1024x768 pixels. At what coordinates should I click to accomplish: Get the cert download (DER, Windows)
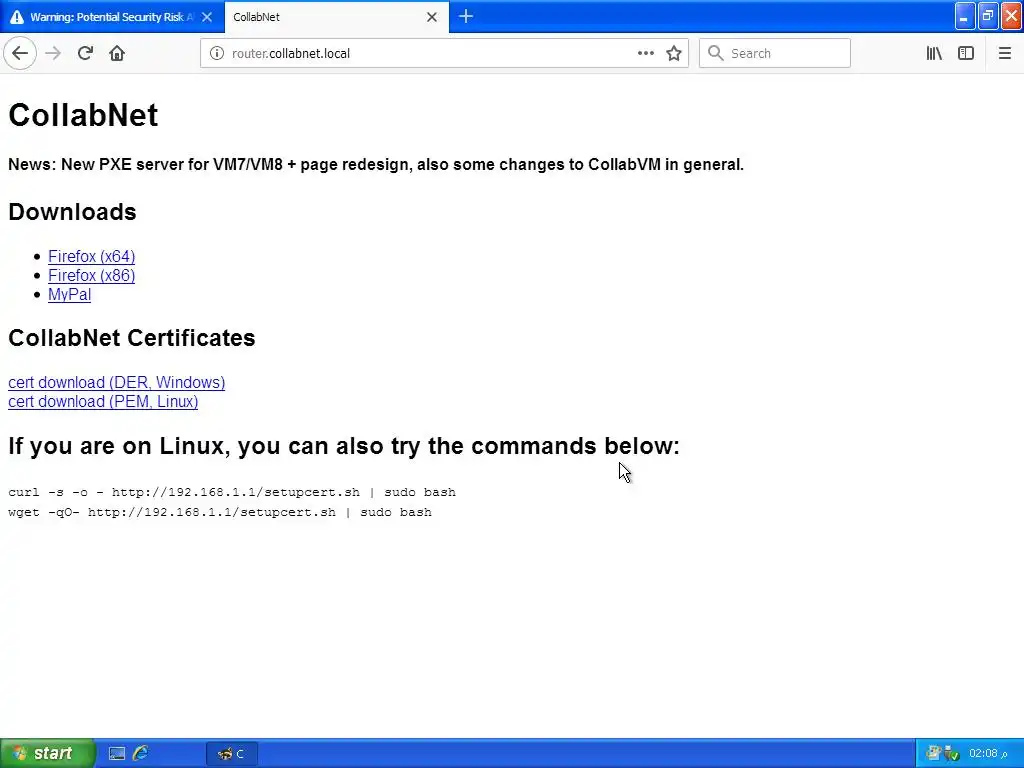(x=116, y=382)
